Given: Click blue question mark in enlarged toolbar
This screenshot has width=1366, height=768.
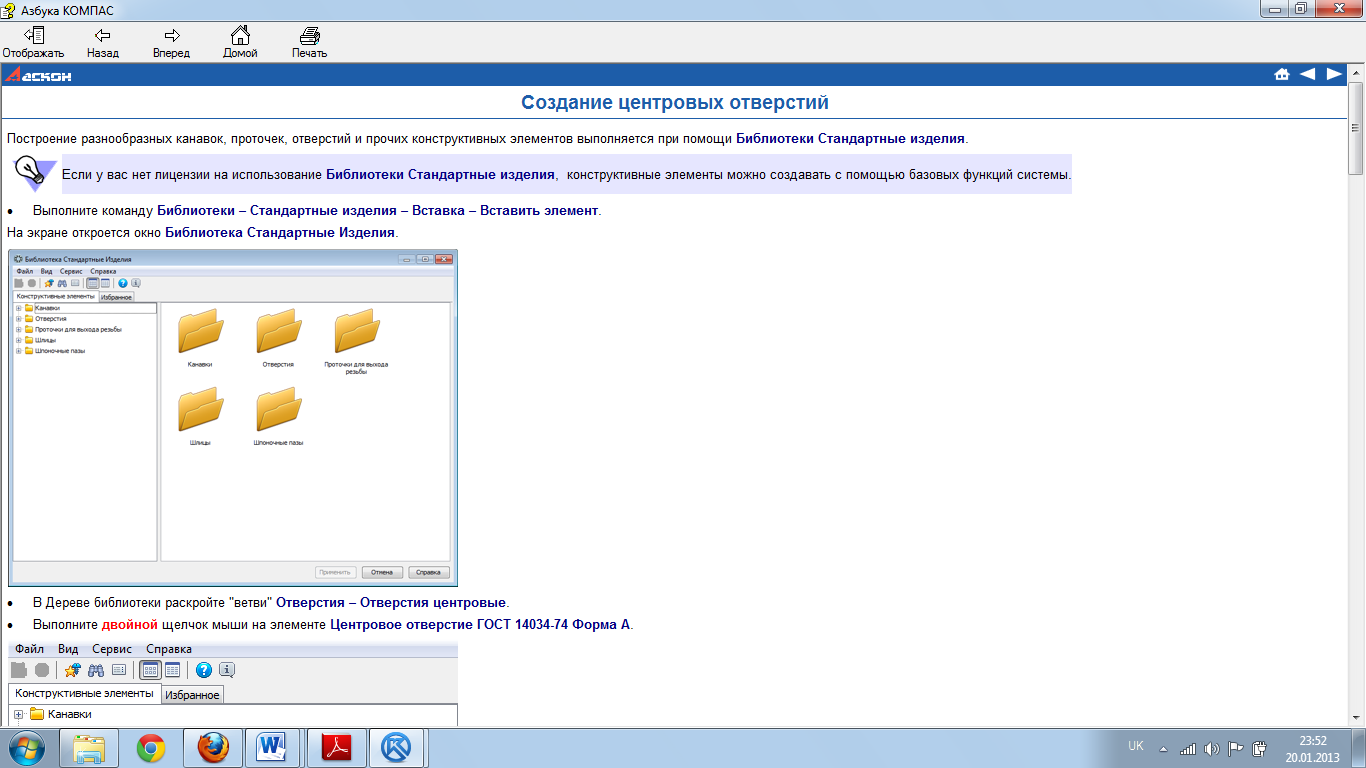Looking at the screenshot, I should 203,670.
